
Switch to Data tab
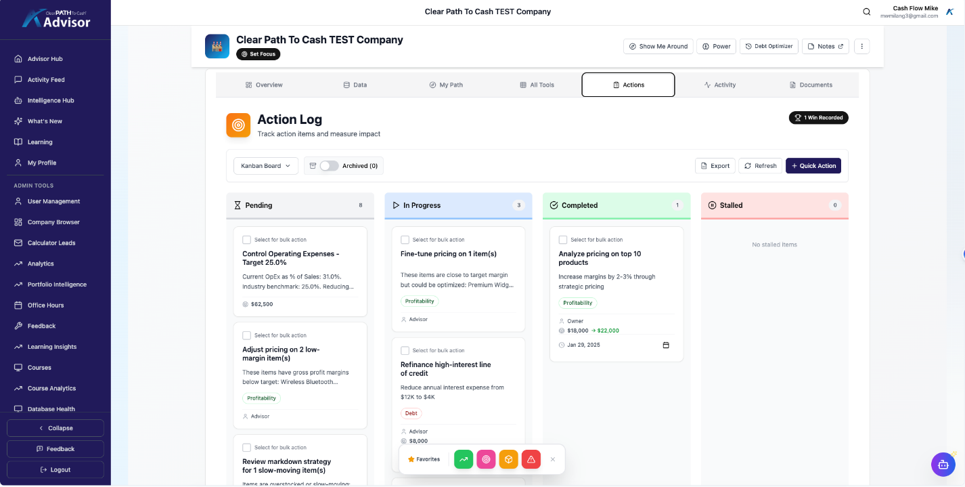coord(355,85)
